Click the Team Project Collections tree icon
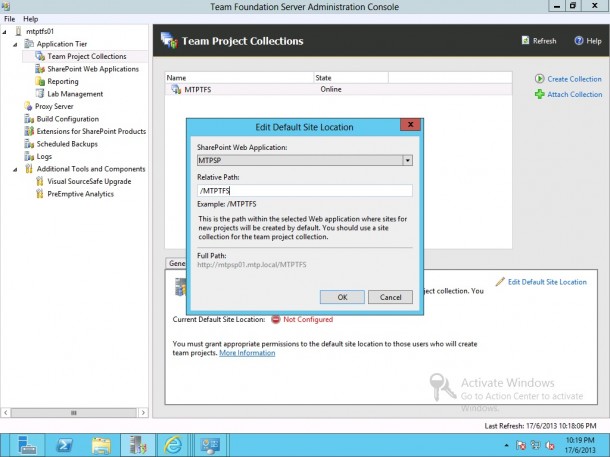610x457 pixels. 40,56
